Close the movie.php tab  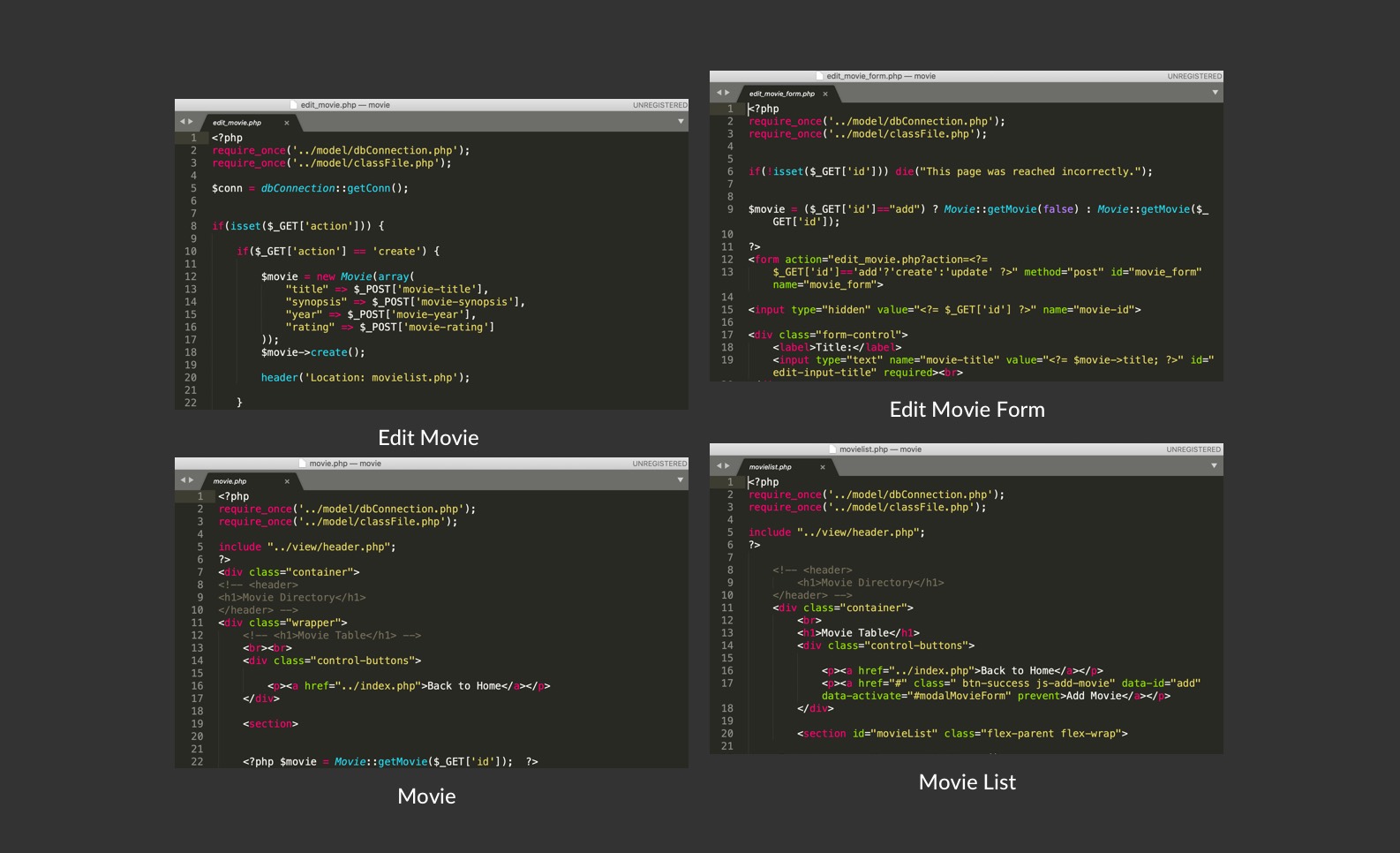point(287,481)
